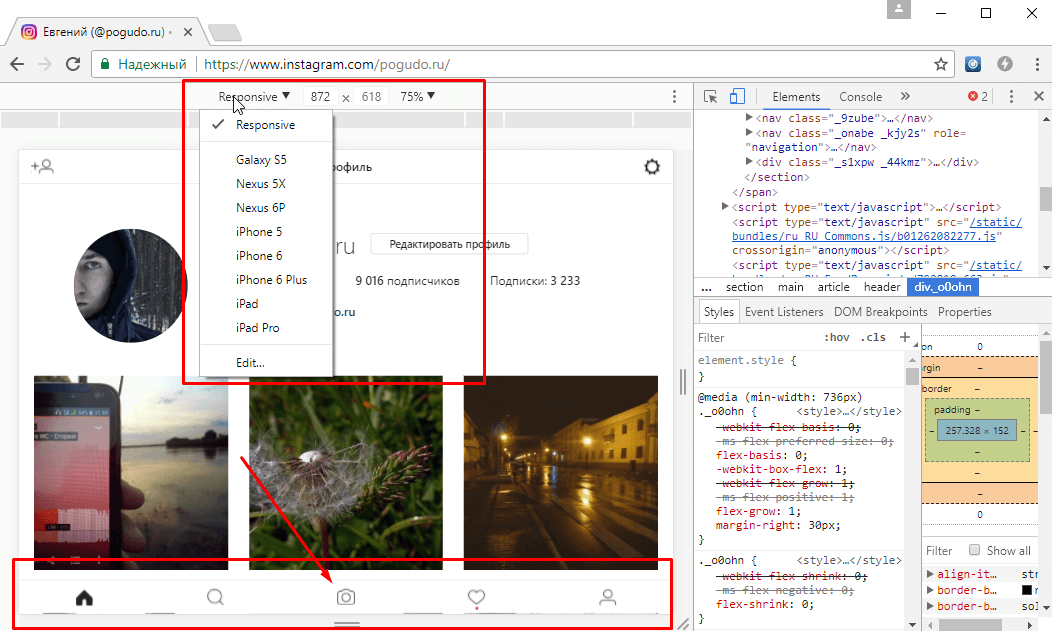Toggle the :hov element state button
1052x631 pixels.
pos(836,337)
